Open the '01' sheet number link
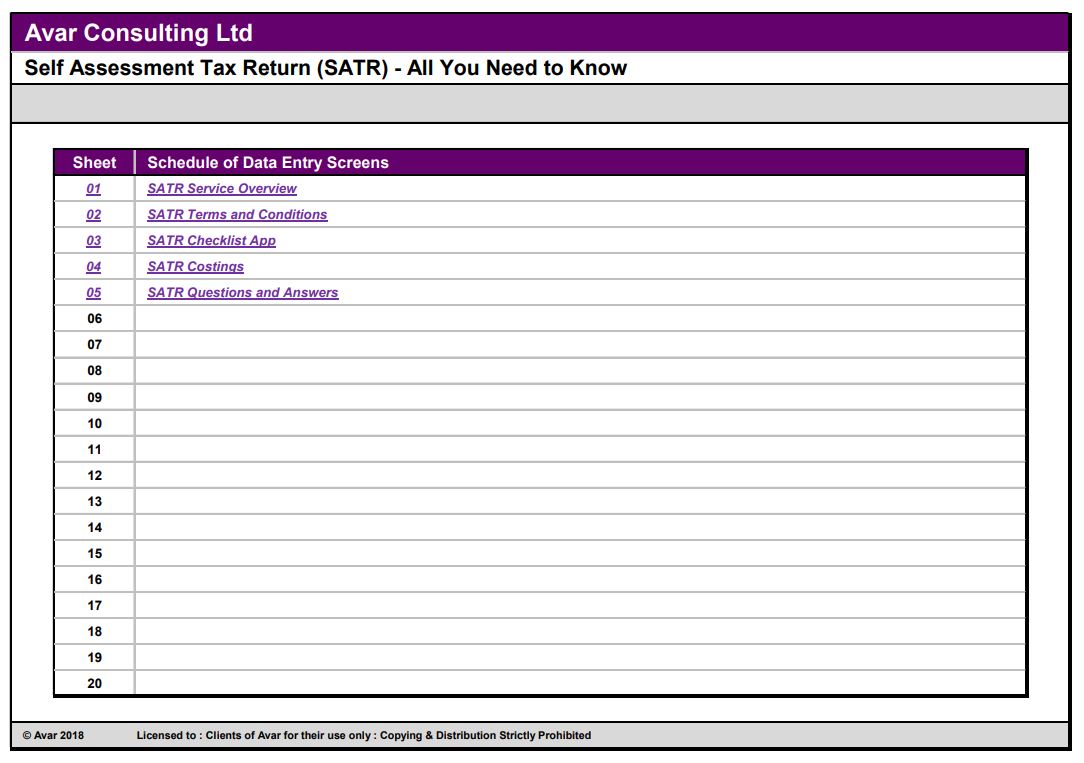The height and width of the screenshot is (763, 1084). pos(93,189)
